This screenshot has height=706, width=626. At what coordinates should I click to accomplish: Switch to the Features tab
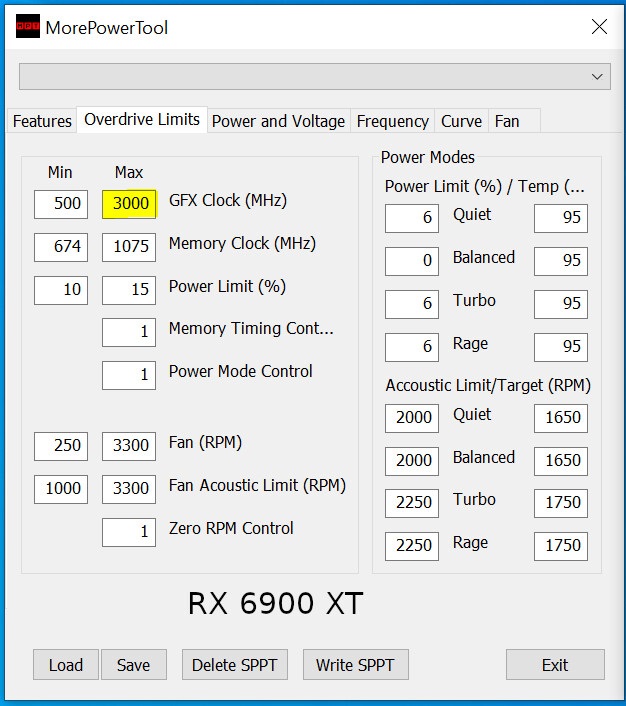(42, 121)
